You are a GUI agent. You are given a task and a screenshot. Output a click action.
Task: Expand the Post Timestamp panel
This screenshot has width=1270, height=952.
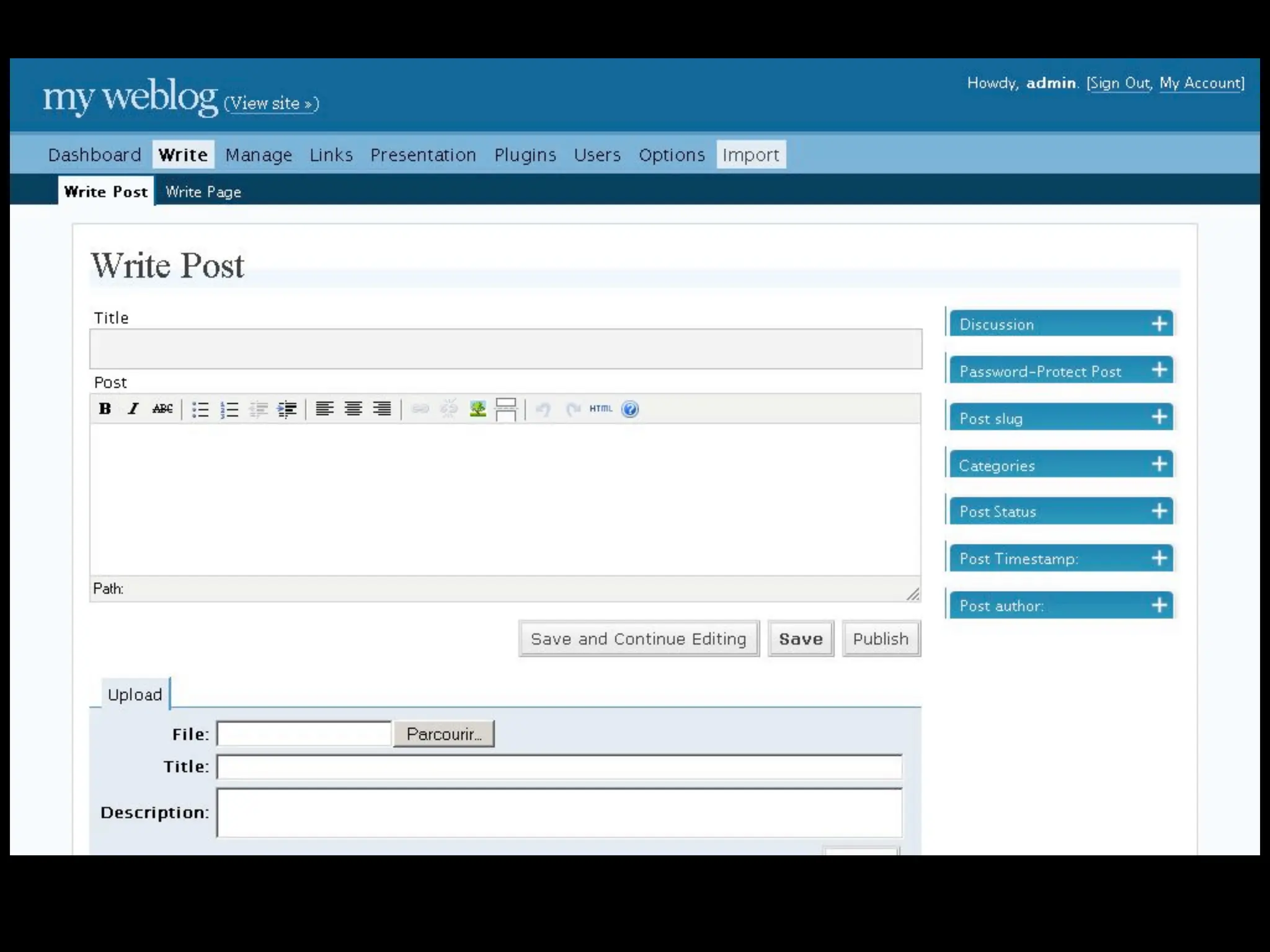(x=1159, y=558)
